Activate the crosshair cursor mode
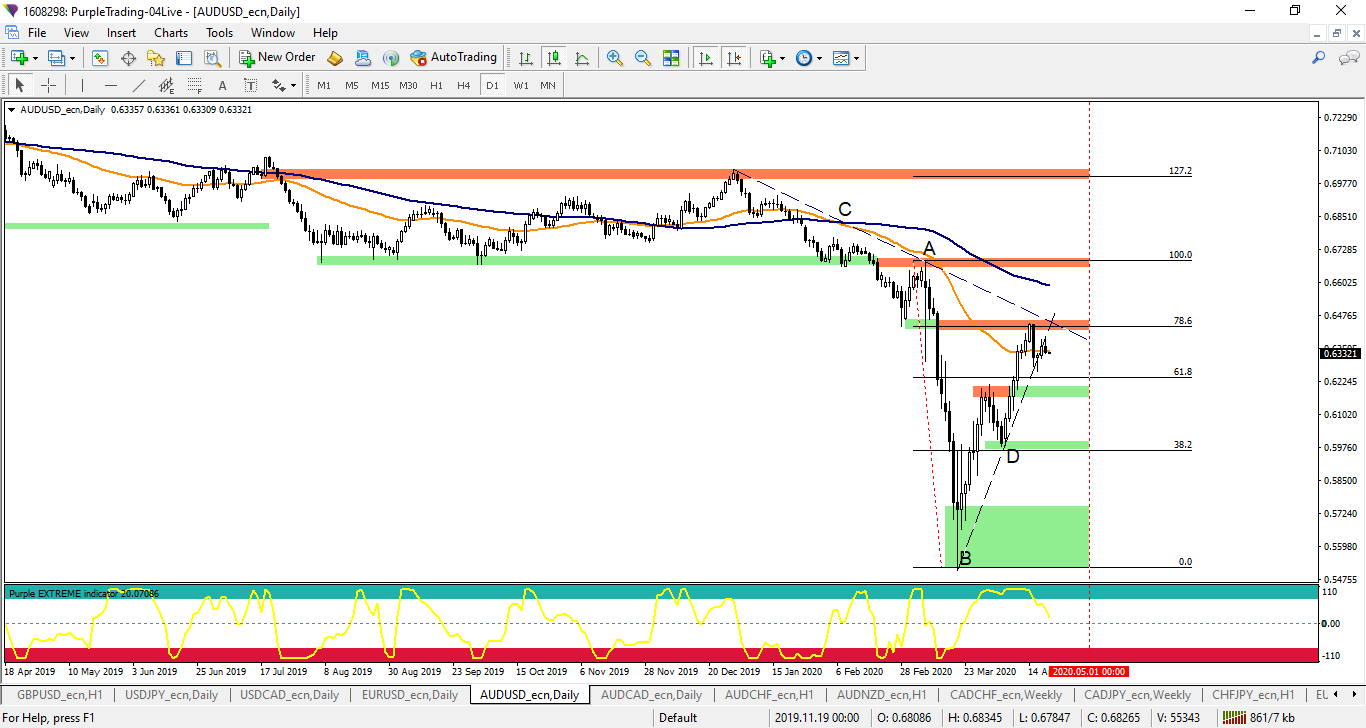 pyautogui.click(x=48, y=85)
